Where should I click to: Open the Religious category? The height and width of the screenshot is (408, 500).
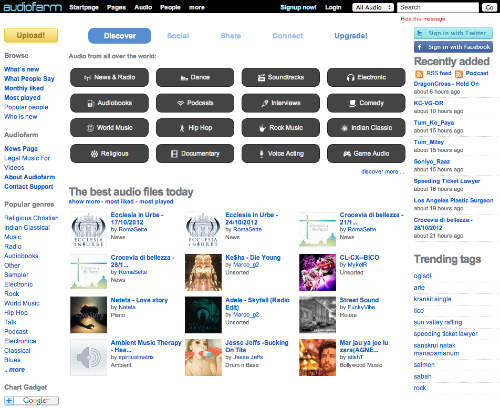[x=109, y=154]
